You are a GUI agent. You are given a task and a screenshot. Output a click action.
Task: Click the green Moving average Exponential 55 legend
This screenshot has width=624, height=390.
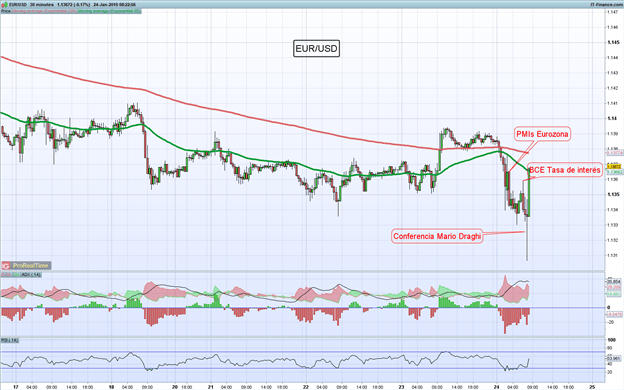(x=109, y=11)
